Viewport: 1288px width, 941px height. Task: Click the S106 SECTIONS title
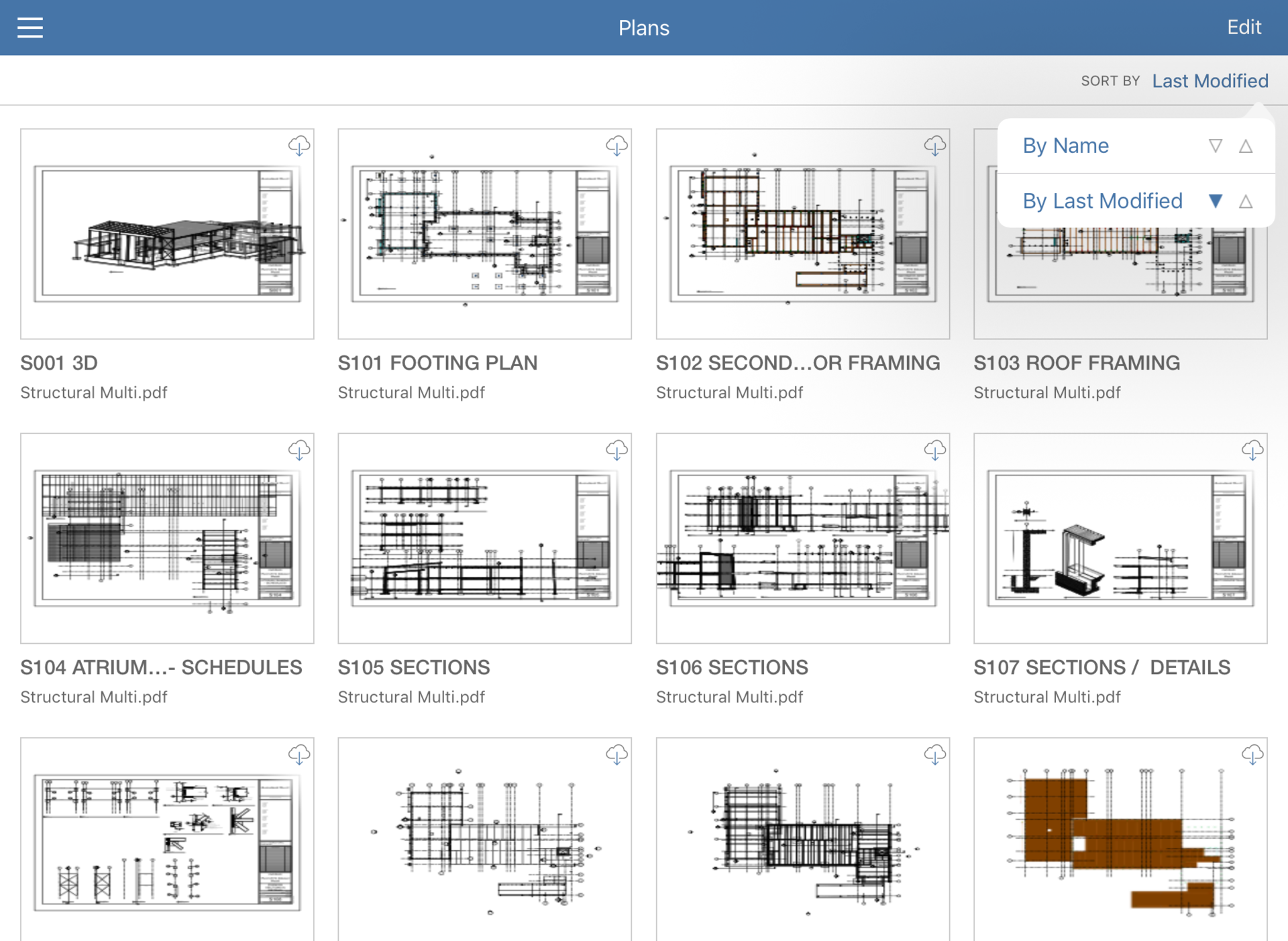732,667
